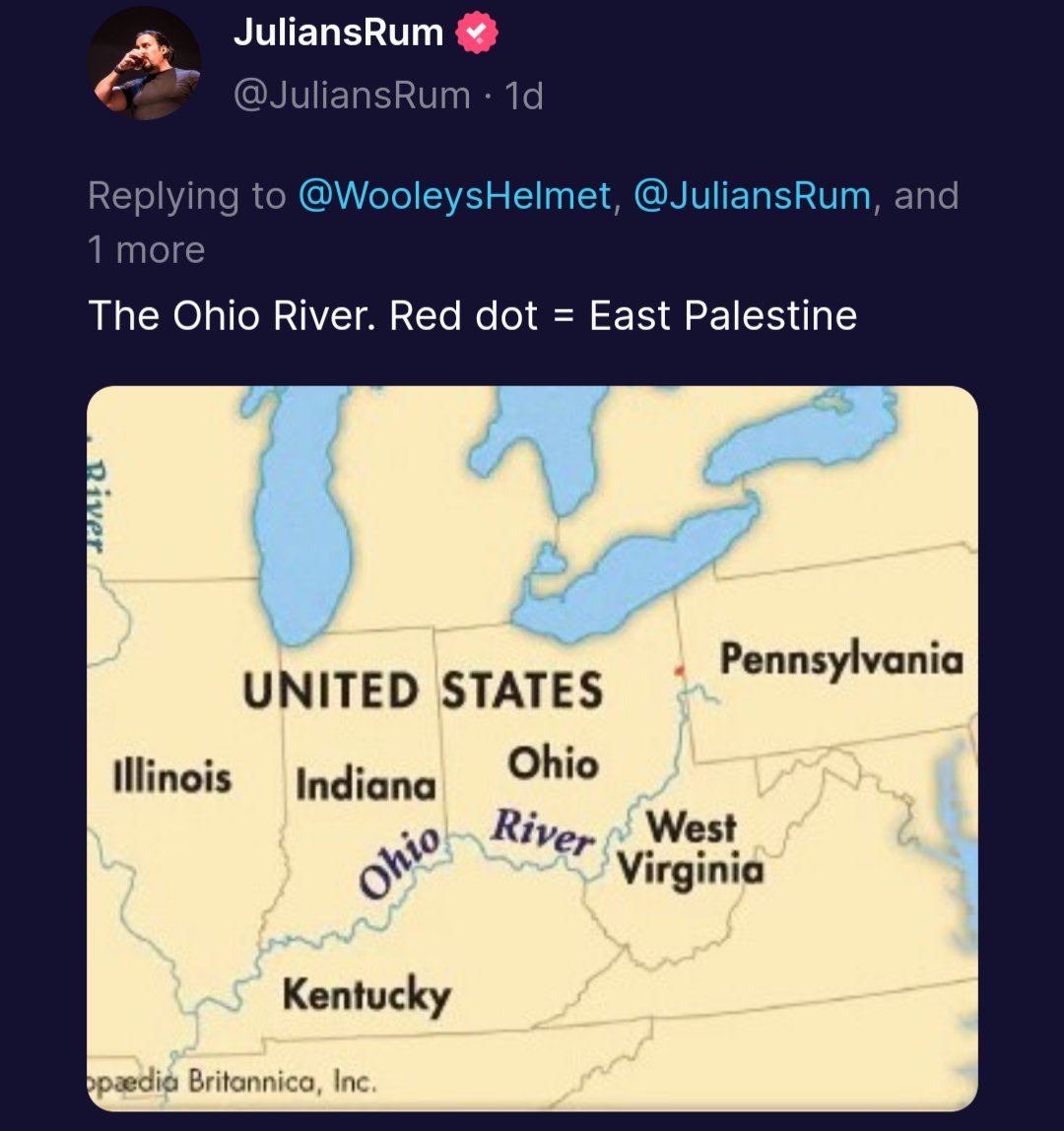Tap the pink verified badge icon

(x=476, y=34)
